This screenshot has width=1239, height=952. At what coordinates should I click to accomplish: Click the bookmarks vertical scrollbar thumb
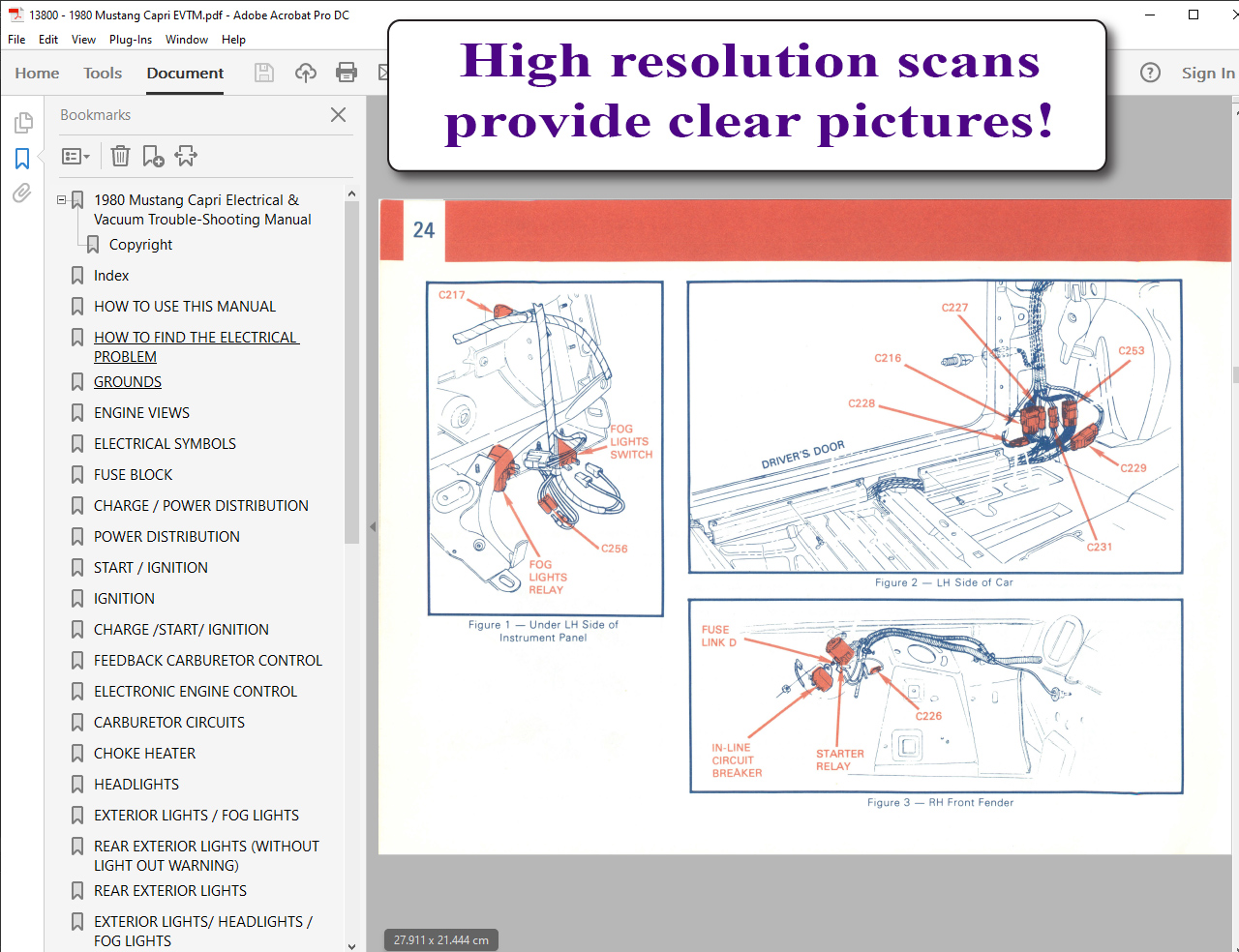[x=351, y=372]
